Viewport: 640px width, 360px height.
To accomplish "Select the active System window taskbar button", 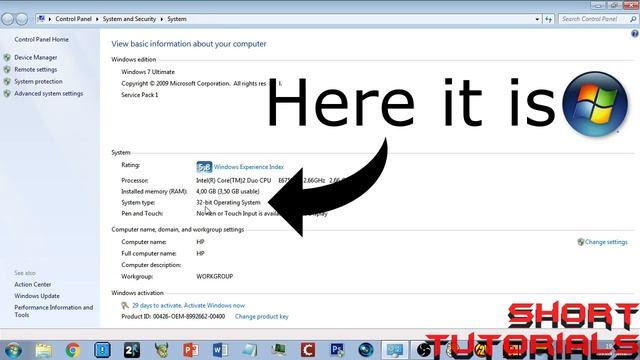I will tap(395, 350).
